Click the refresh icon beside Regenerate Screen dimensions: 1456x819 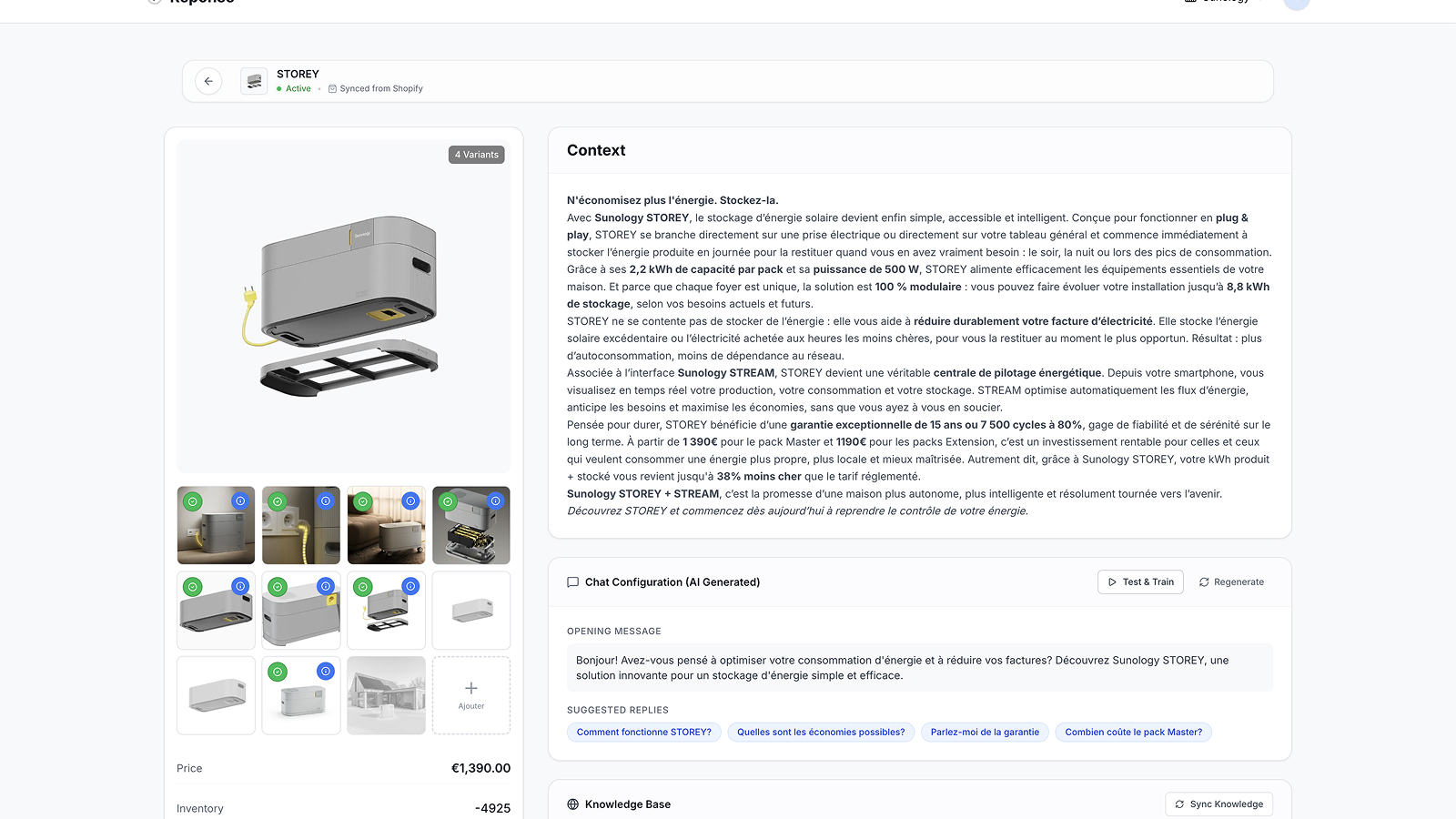coord(1203,581)
